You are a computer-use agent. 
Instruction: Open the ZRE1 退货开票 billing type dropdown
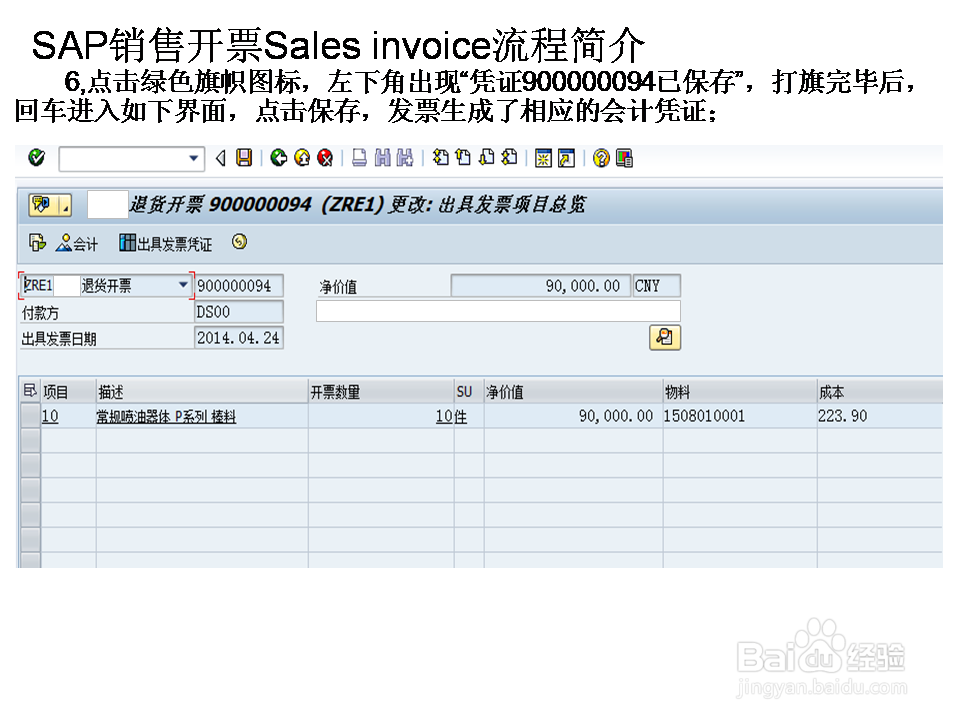click(x=182, y=285)
